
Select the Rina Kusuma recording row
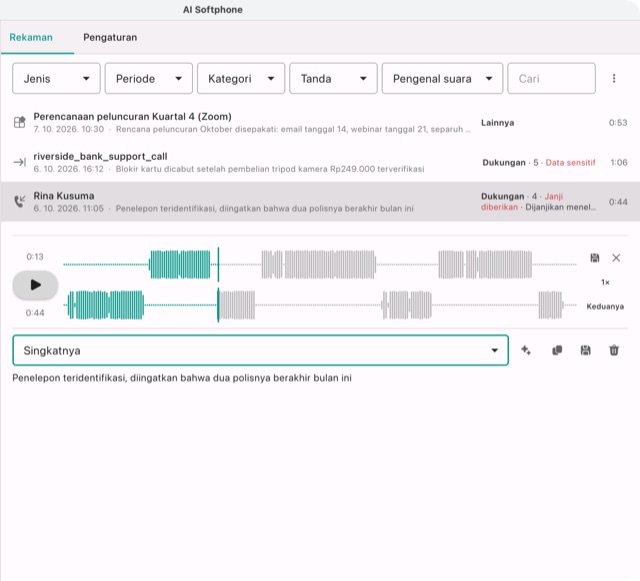pos(320,202)
